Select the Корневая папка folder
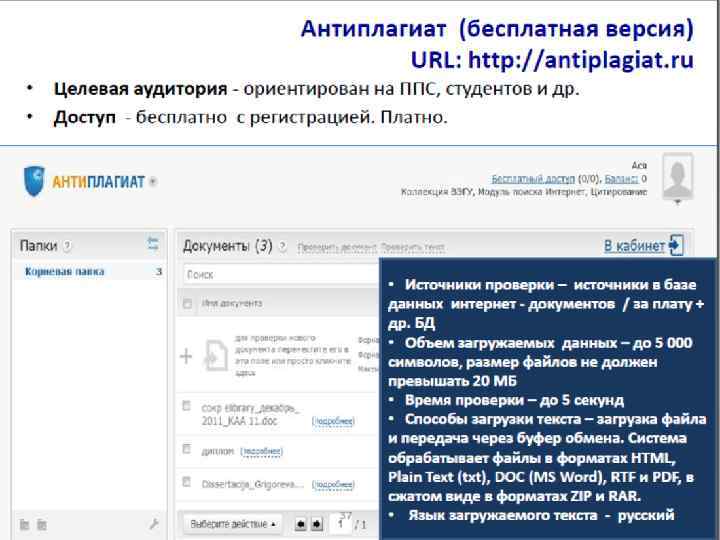Screen dimensions: 720x540 65,271
